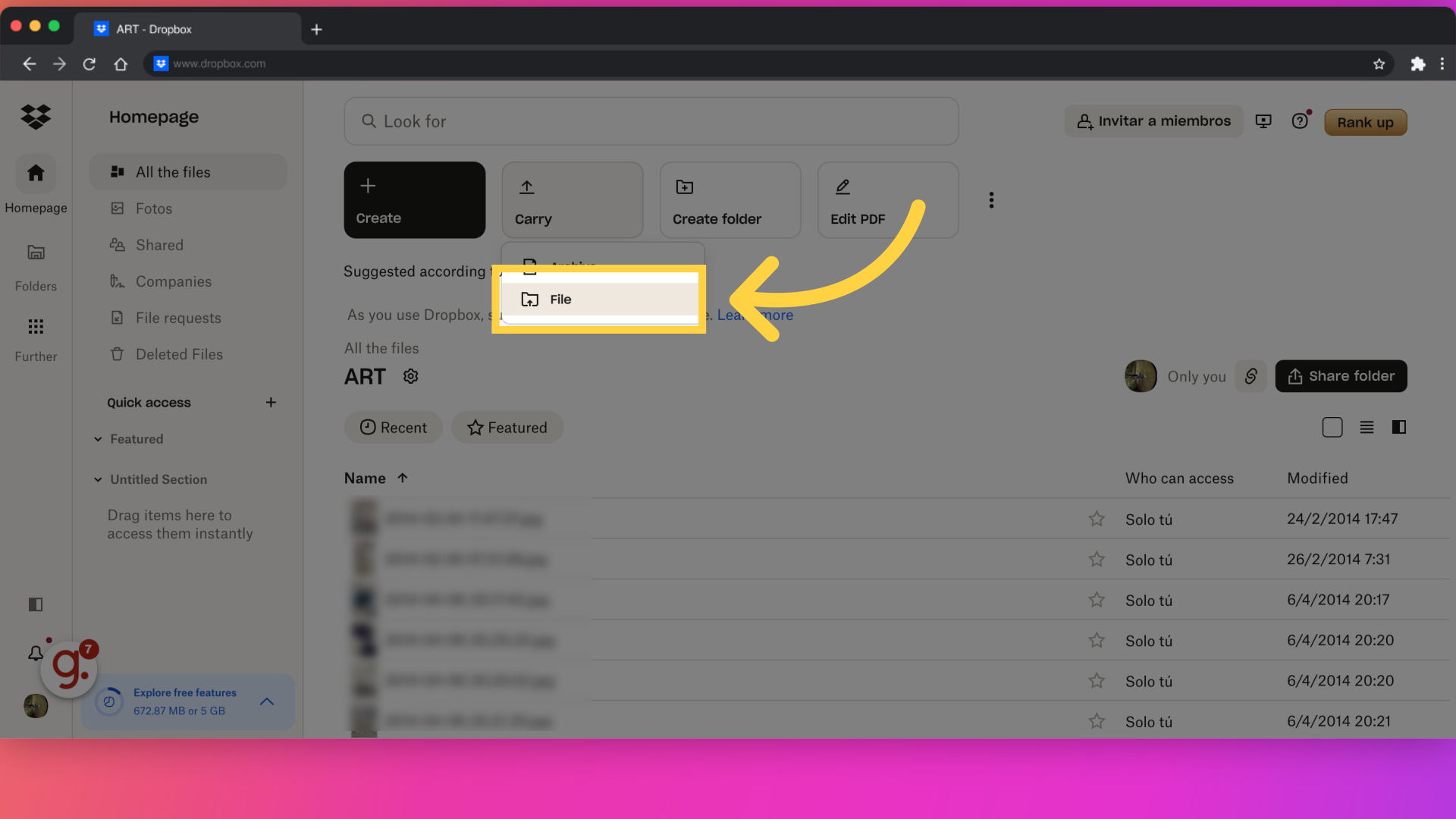This screenshot has width=1456, height=819.
Task: Click the Dropbox logo icon in sidebar
Action: (x=36, y=118)
